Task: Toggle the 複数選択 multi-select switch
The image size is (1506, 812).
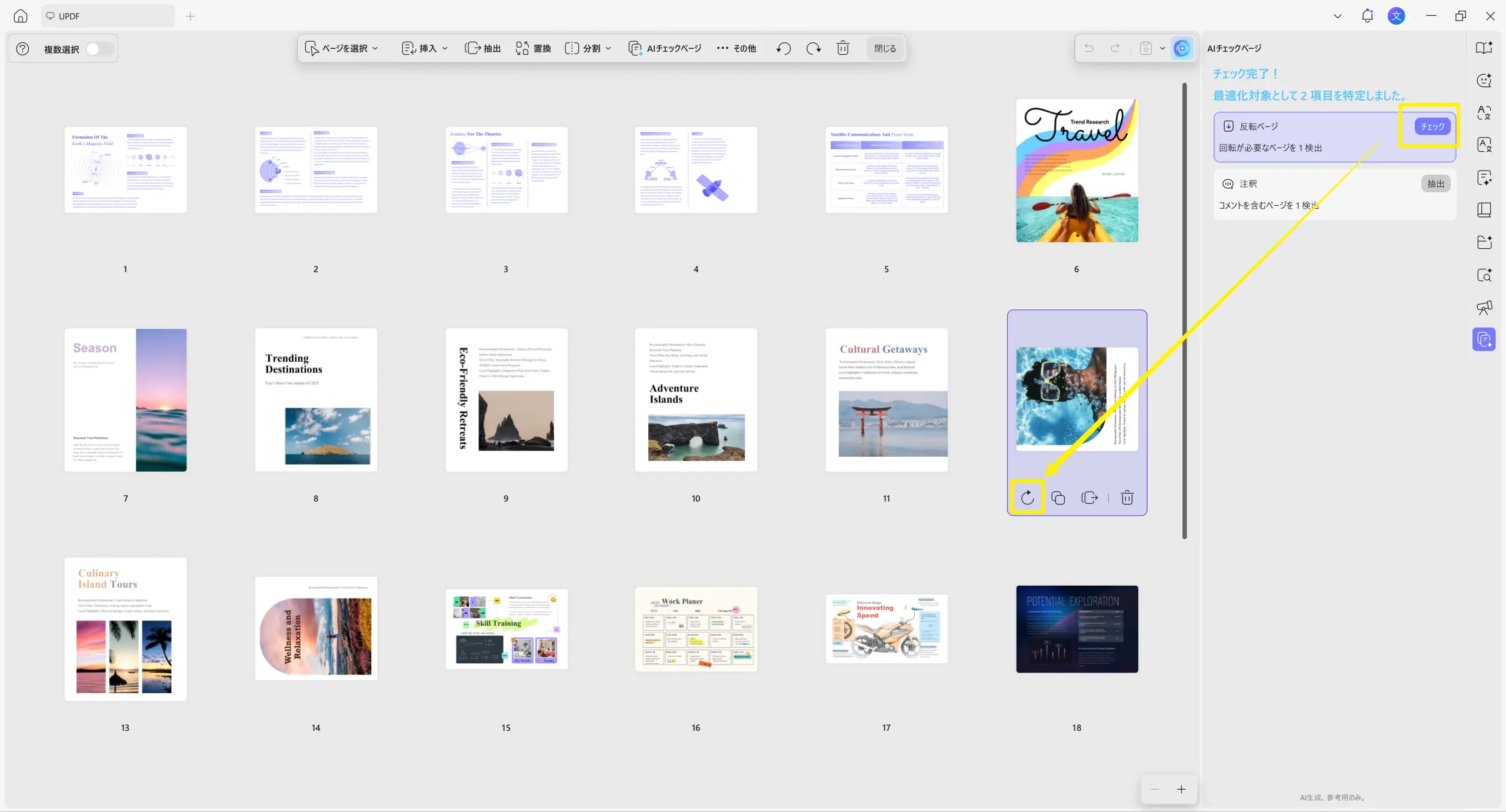Action: pos(99,49)
